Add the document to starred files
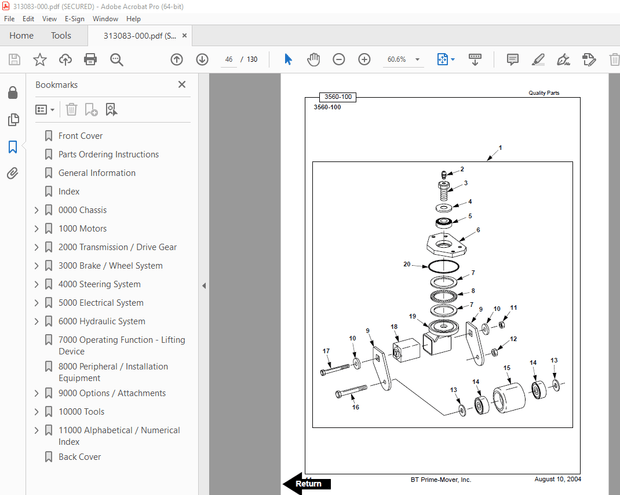 tap(40, 60)
